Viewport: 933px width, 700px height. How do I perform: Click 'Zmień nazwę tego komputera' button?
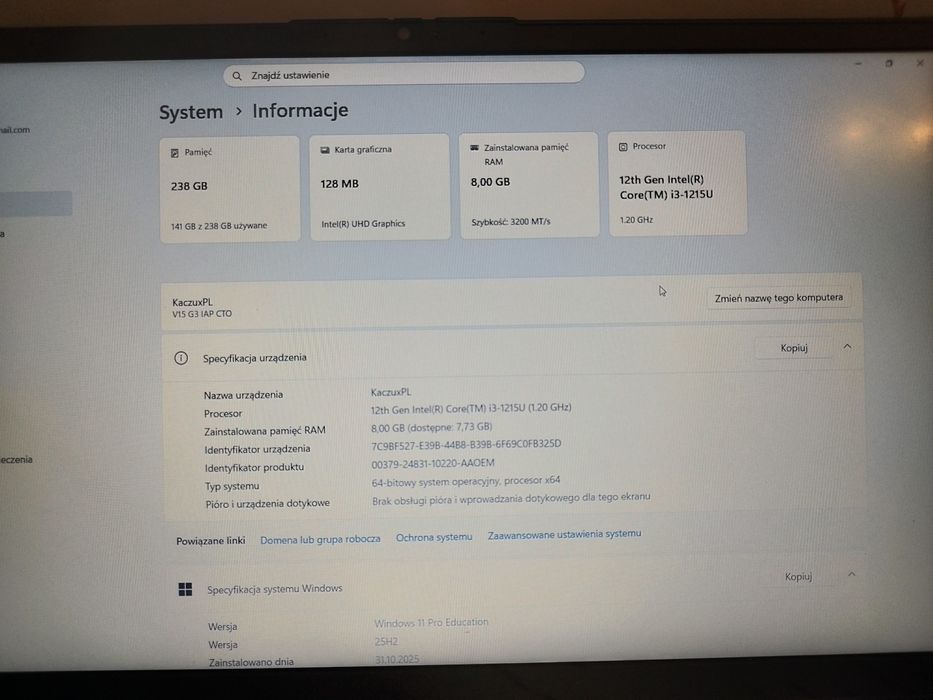[778, 298]
